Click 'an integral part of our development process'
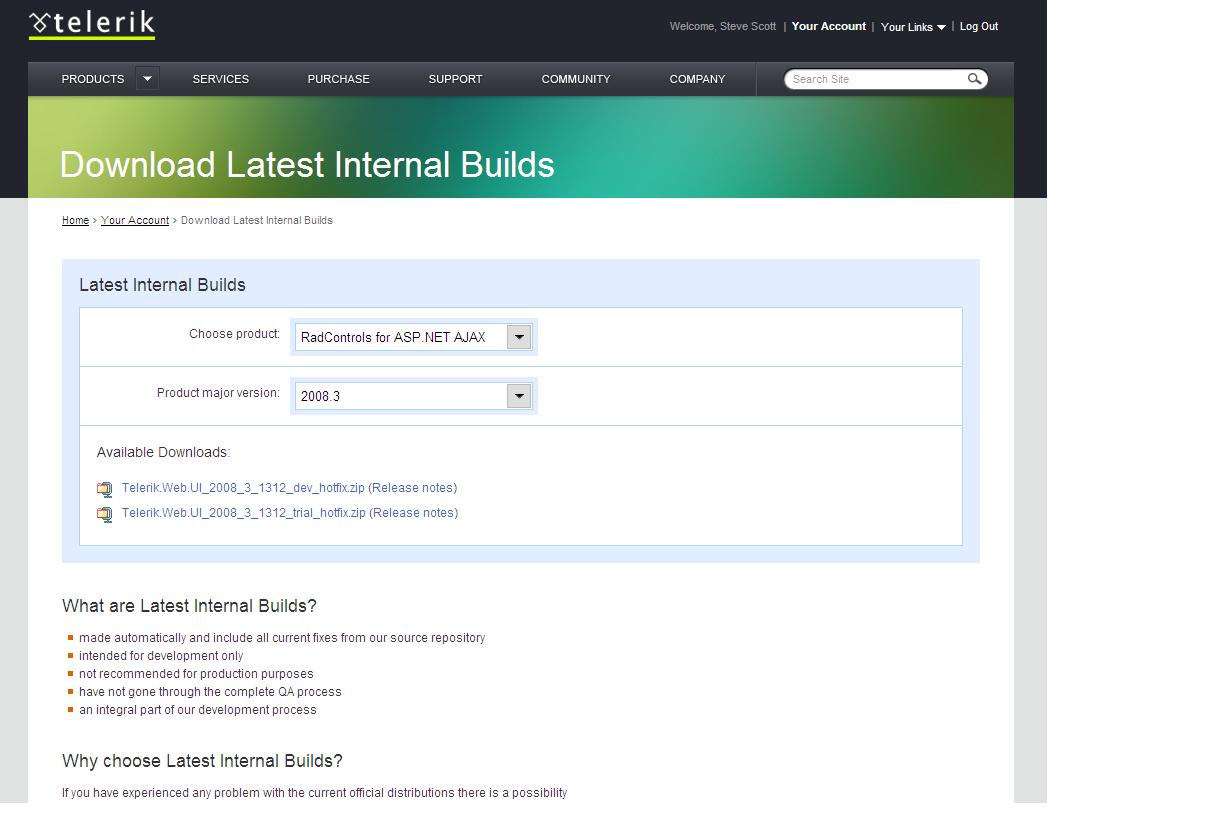Viewport: 1209px width, 830px height. click(198, 710)
